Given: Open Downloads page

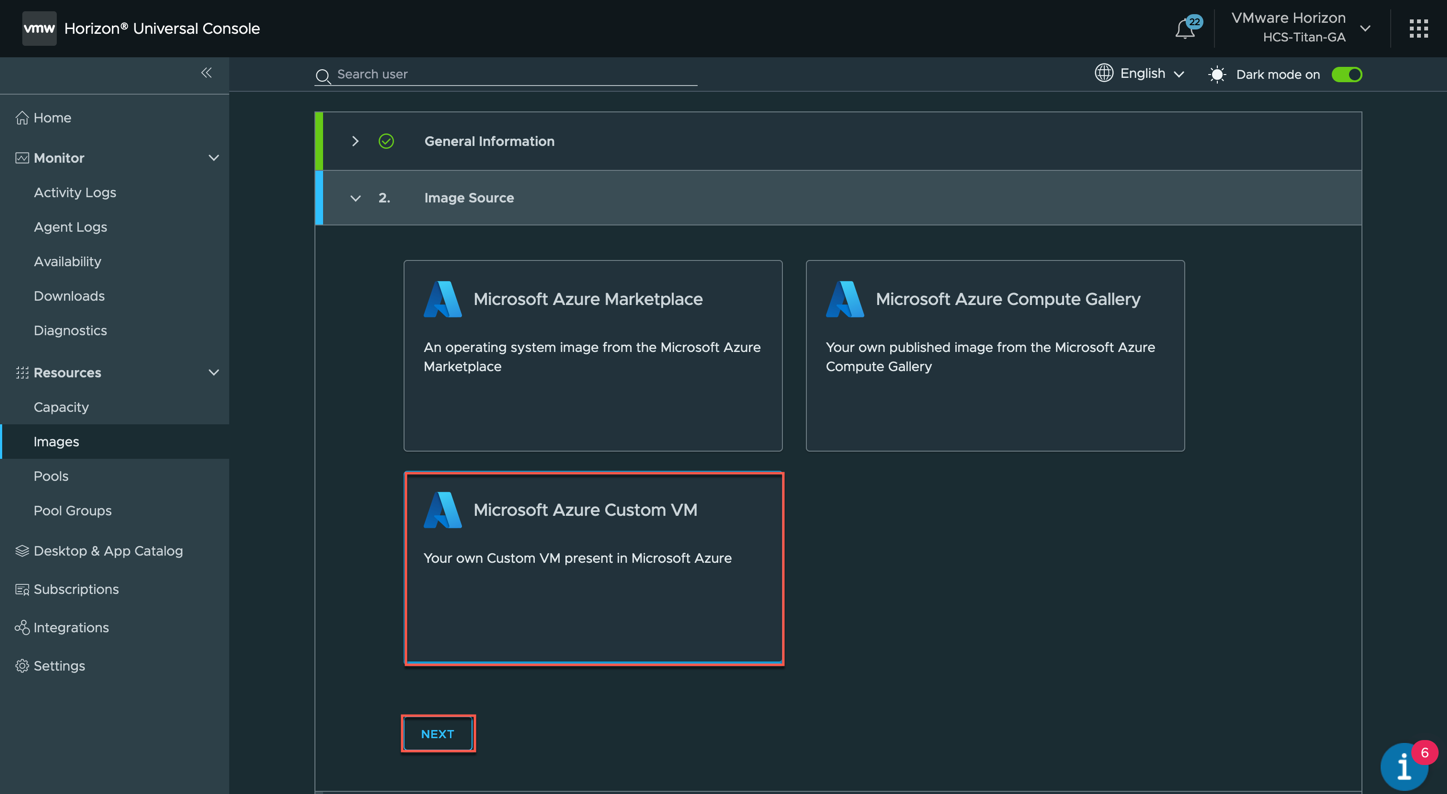Looking at the screenshot, I should tap(69, 296).
